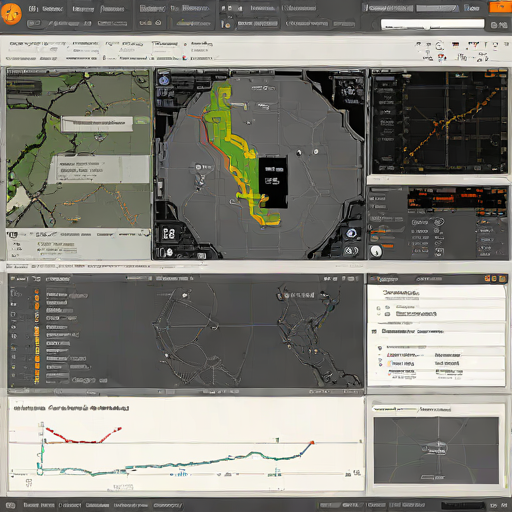Click the round white dial knob
This screenshot has height=512, width=512.
coord(376,251)
